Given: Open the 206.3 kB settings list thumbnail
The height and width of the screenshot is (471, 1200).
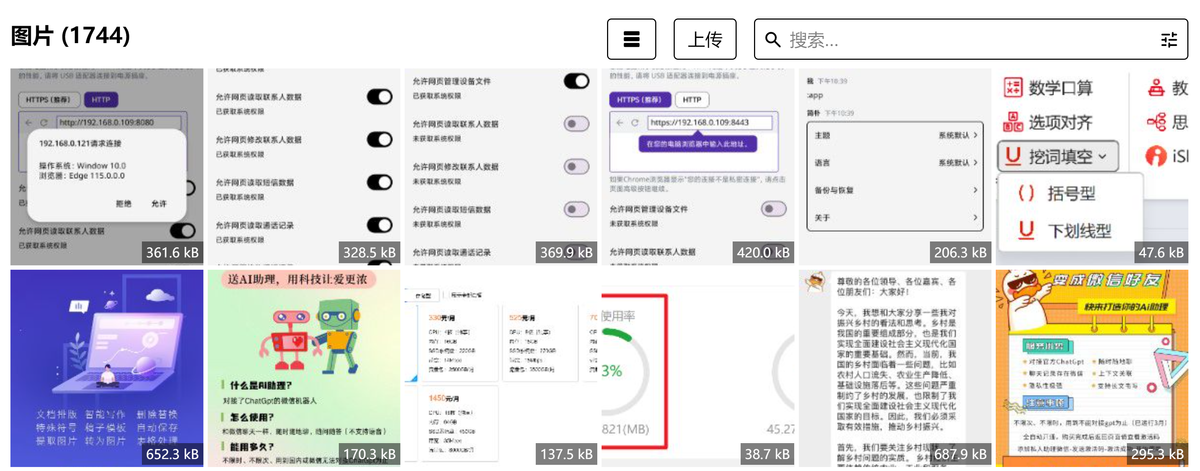Looking at the screenshot, I should pyautogui.click(x=894, y=166).
